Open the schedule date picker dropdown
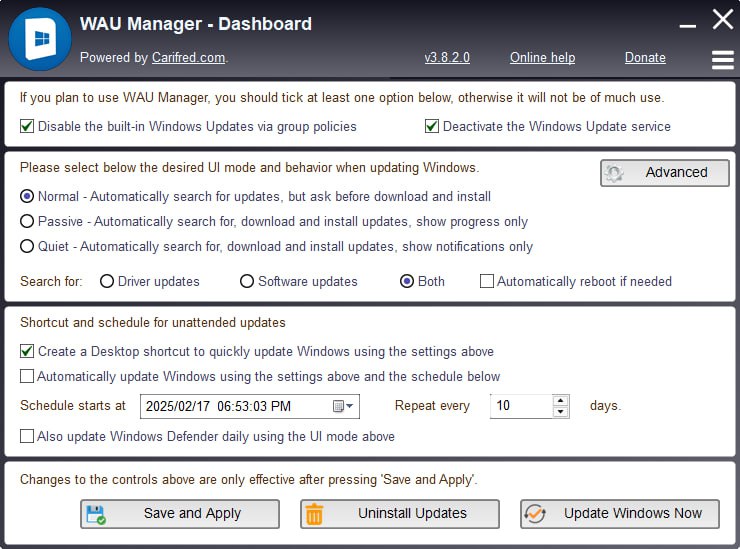Screen dimensions: 740x549 click(343, 406)
